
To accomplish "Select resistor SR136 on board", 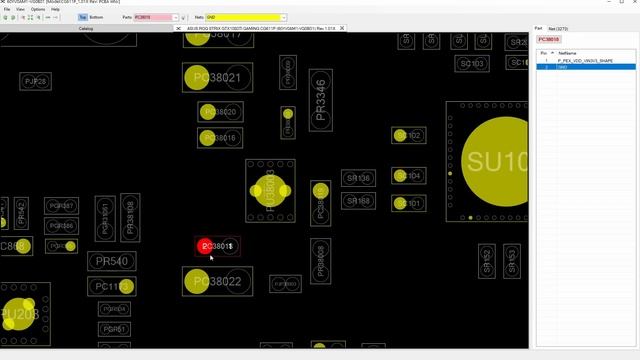I will pos(358,178).
